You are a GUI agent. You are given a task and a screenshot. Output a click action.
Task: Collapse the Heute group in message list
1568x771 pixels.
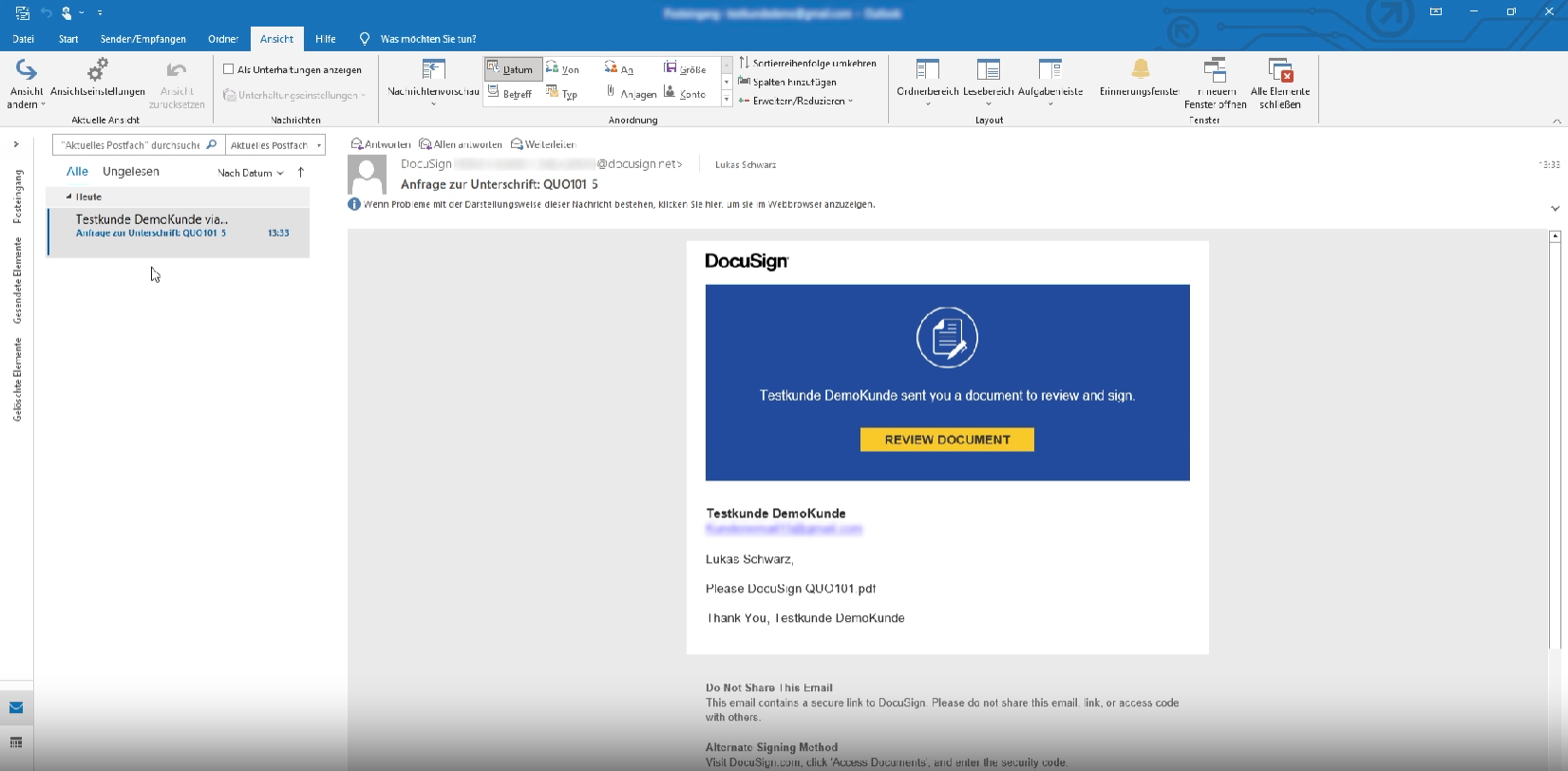click(68, 197)
